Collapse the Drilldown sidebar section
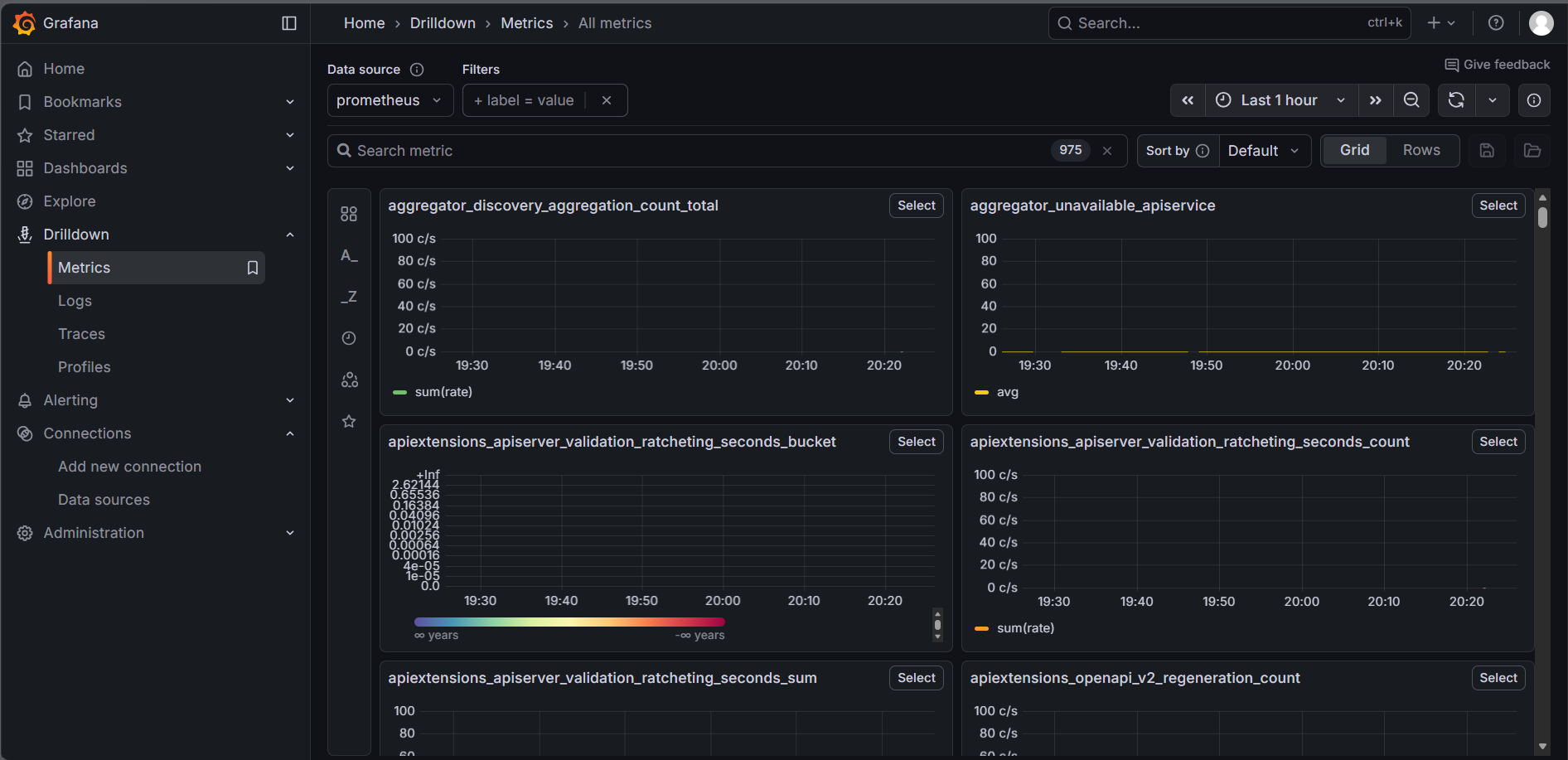The image size is (1568, 760). (x=290, y=235)
